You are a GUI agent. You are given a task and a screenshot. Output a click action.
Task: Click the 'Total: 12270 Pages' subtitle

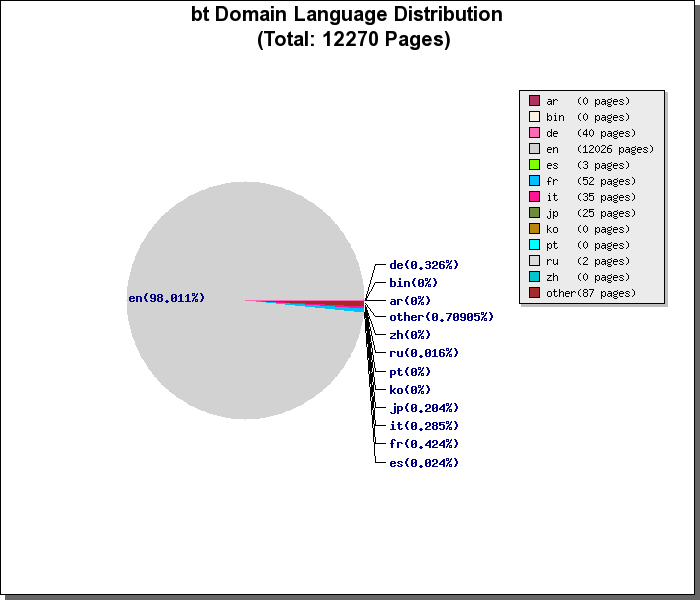(354, 39)
